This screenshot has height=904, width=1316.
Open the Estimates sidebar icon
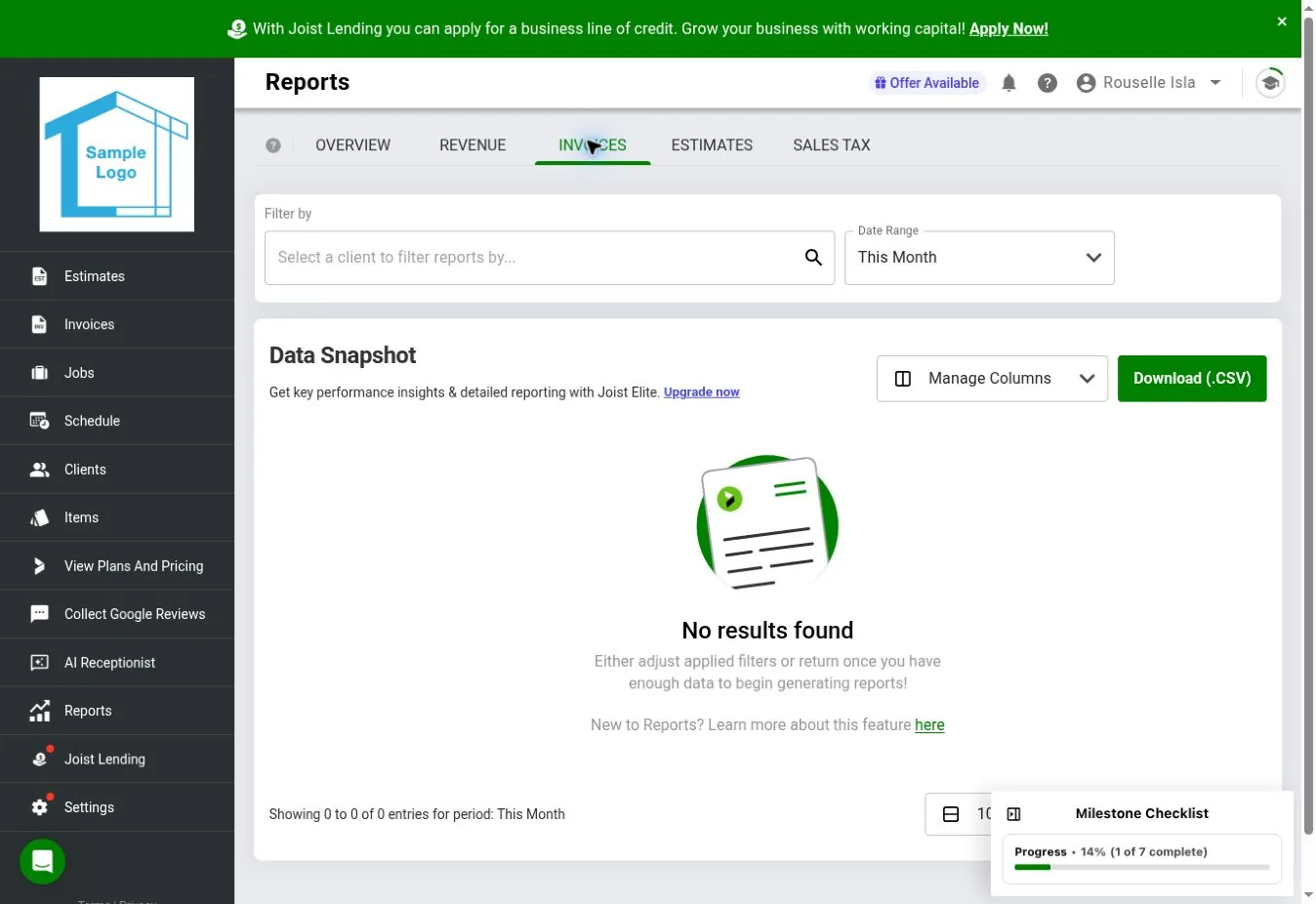tap(39, 276)
